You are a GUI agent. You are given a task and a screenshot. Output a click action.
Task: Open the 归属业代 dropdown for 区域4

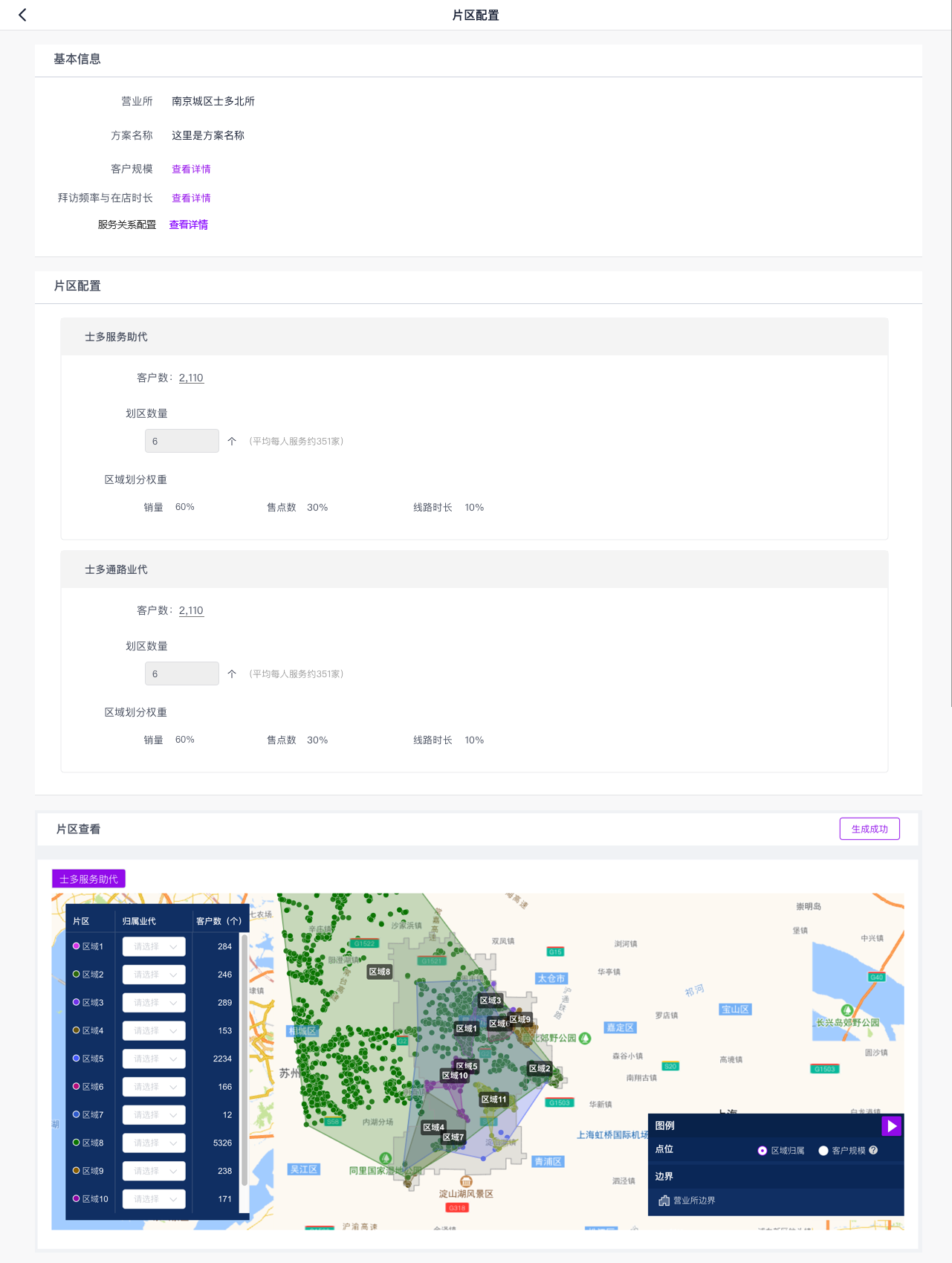(154, 1031)
